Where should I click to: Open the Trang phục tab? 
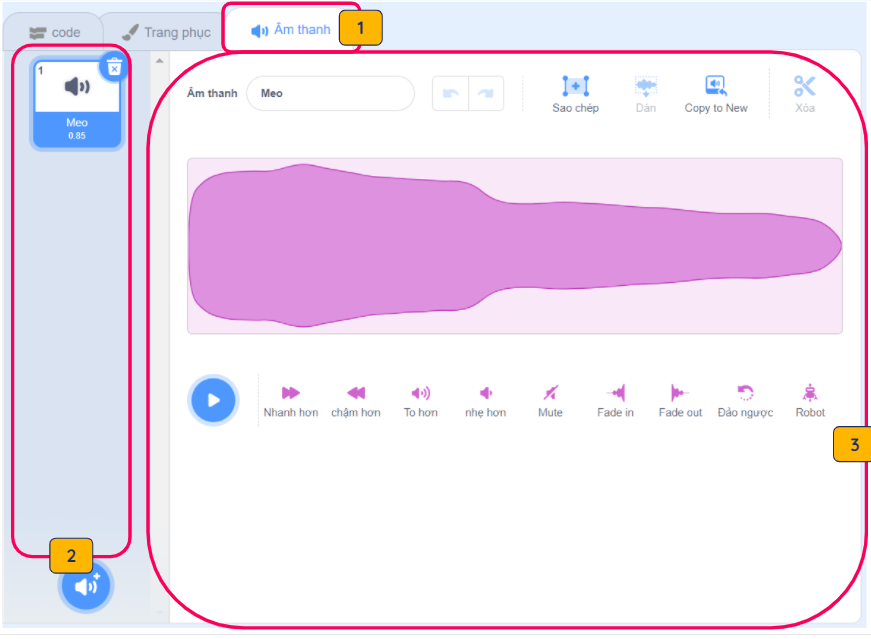point(166,32)
